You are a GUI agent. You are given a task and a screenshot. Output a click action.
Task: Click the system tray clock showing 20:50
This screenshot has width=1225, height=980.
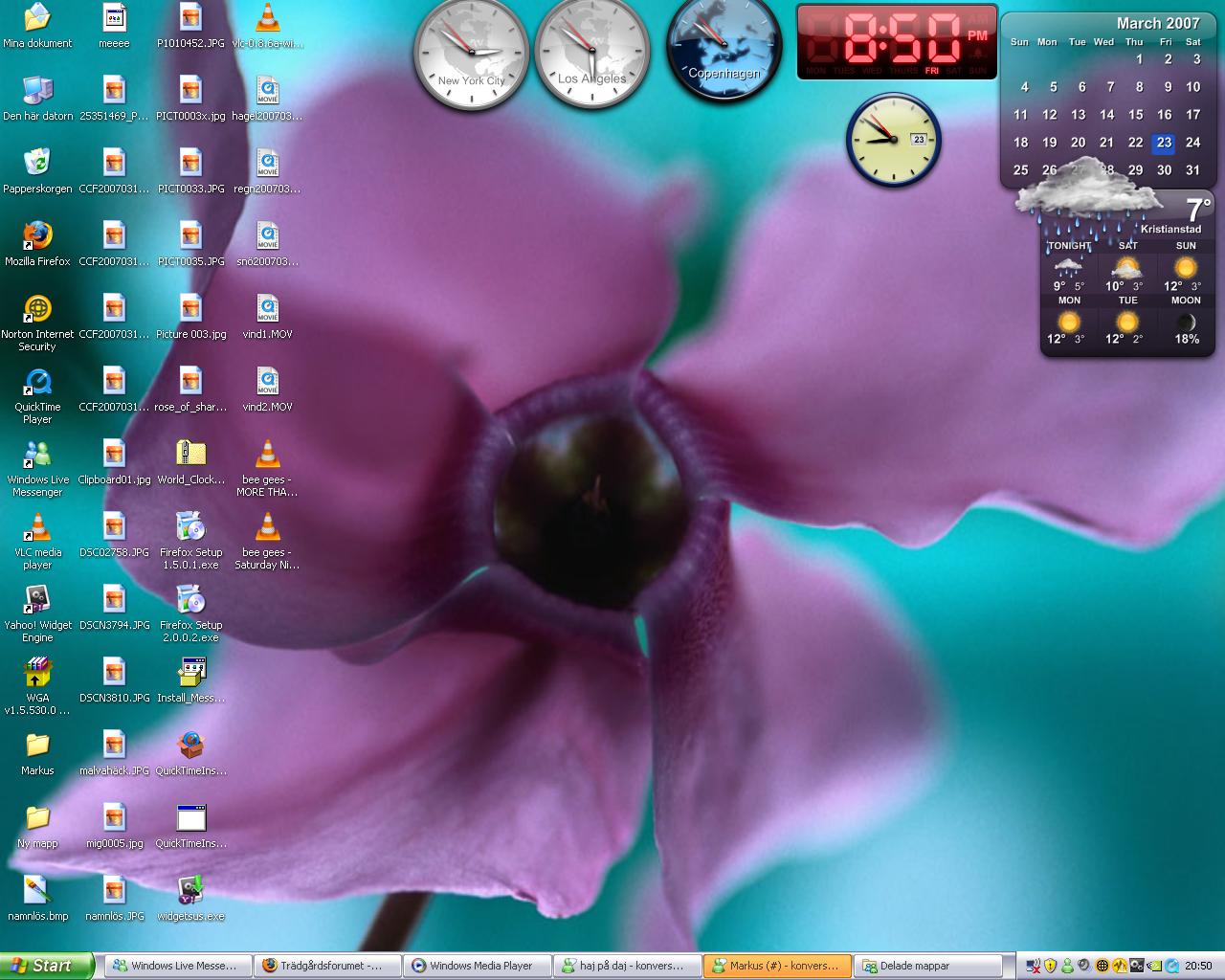[1197, 966]
